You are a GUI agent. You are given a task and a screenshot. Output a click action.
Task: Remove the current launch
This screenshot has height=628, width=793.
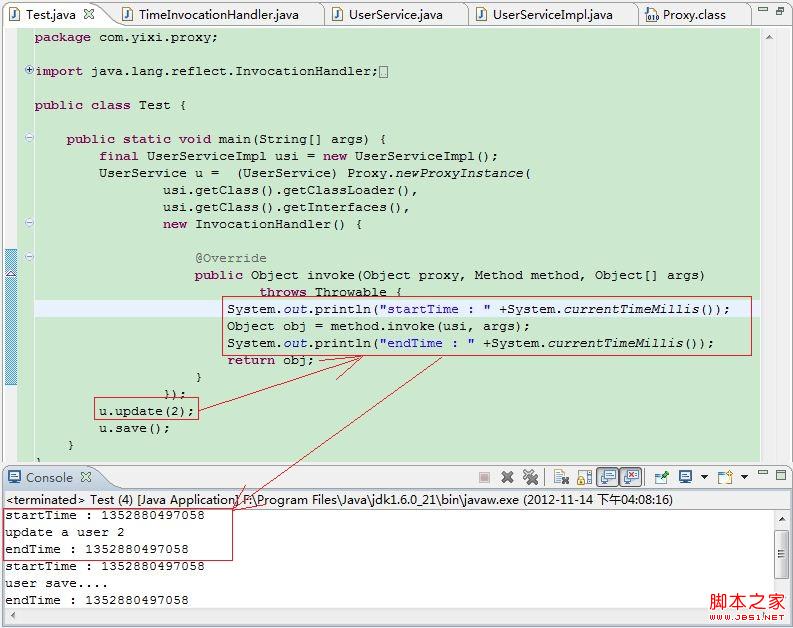point(507,477)
